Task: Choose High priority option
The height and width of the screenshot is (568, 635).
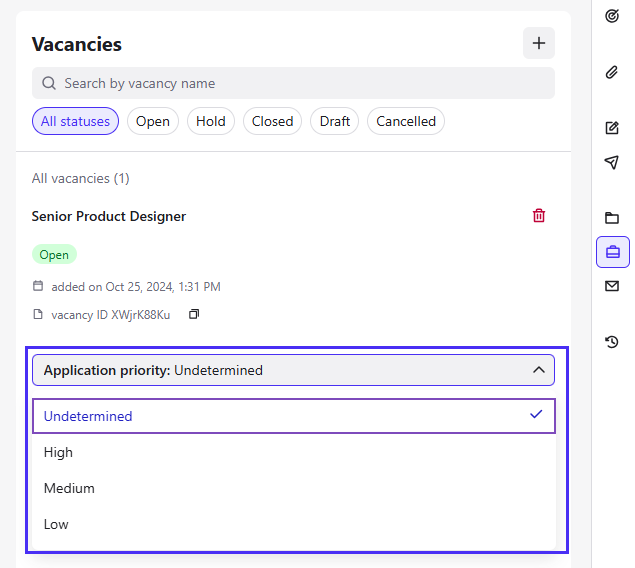Action: coord(294,452)
